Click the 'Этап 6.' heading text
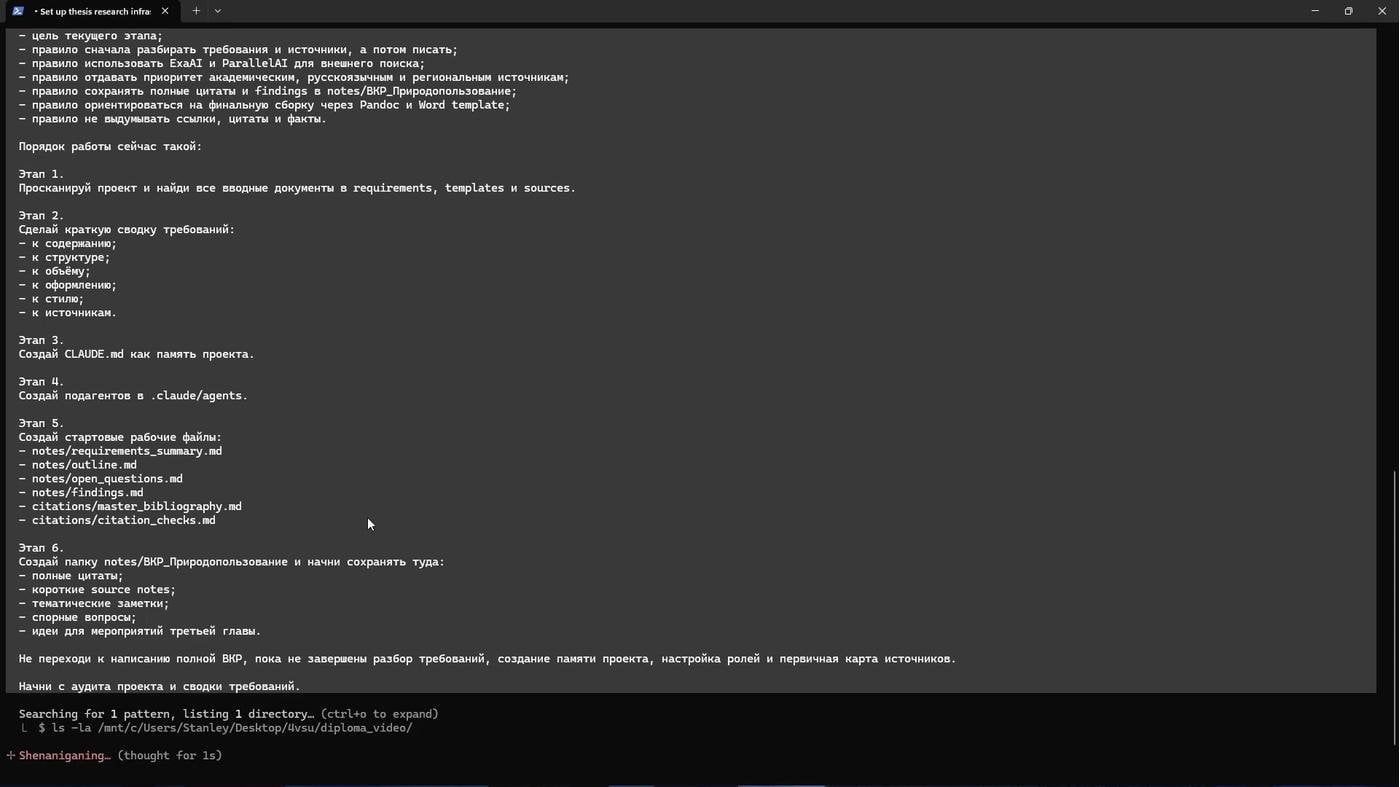The image size is (1400, 787). (x=41, y=548)
